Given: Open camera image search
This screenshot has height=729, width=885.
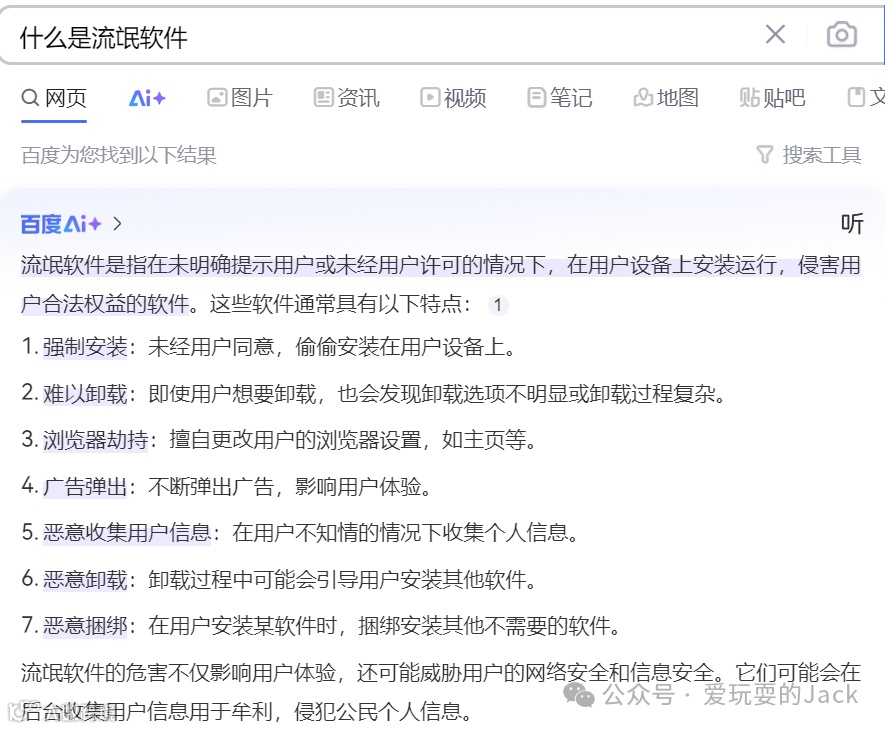Looking at the screenshot, I should (x=842, y=35).
